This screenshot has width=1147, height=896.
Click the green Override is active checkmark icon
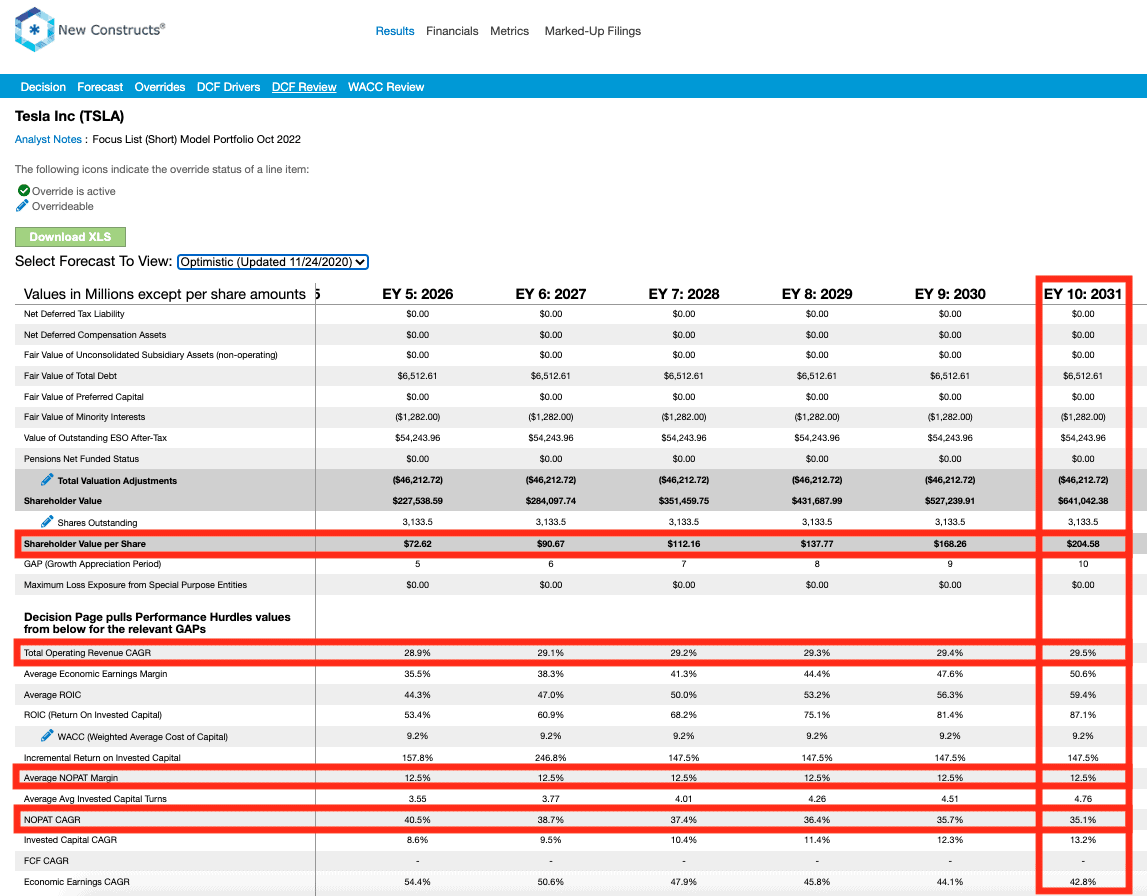coord(23,190)
